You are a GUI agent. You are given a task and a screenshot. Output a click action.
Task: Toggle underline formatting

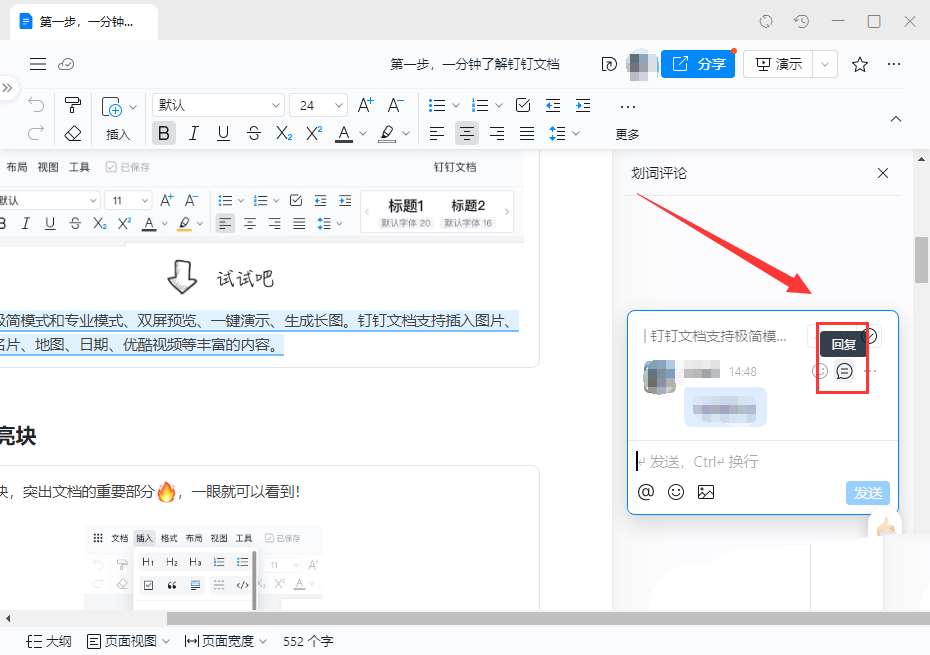223,133
